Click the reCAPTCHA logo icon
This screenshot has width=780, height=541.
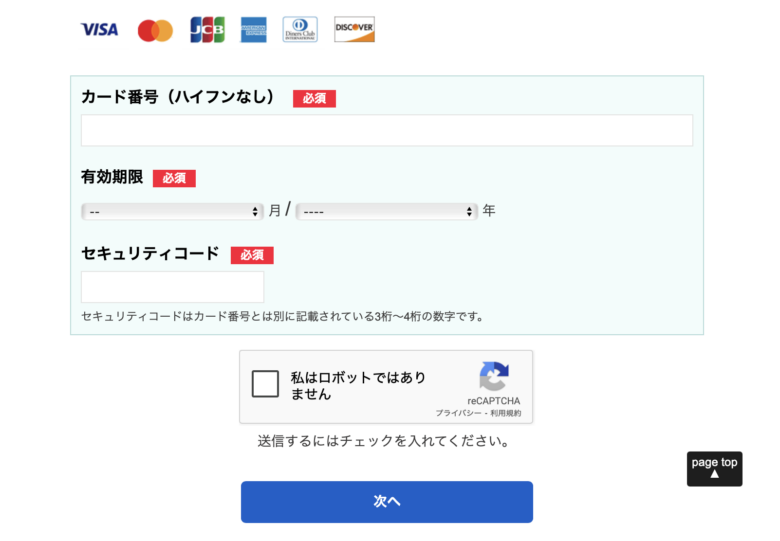(494, 376)
